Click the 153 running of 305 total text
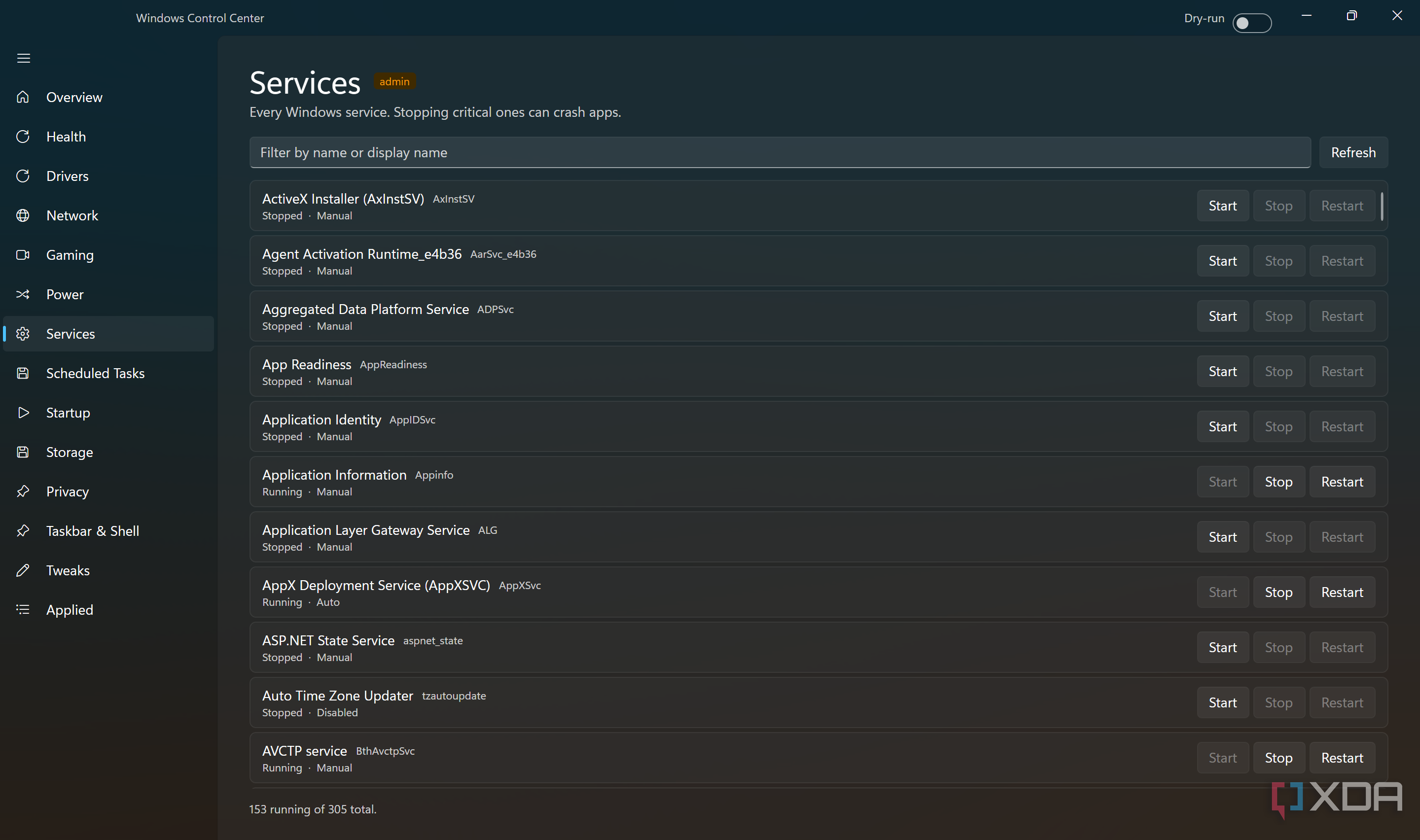Image resolution: width=1420 pixels, height=840 pixels. (313, 809)
